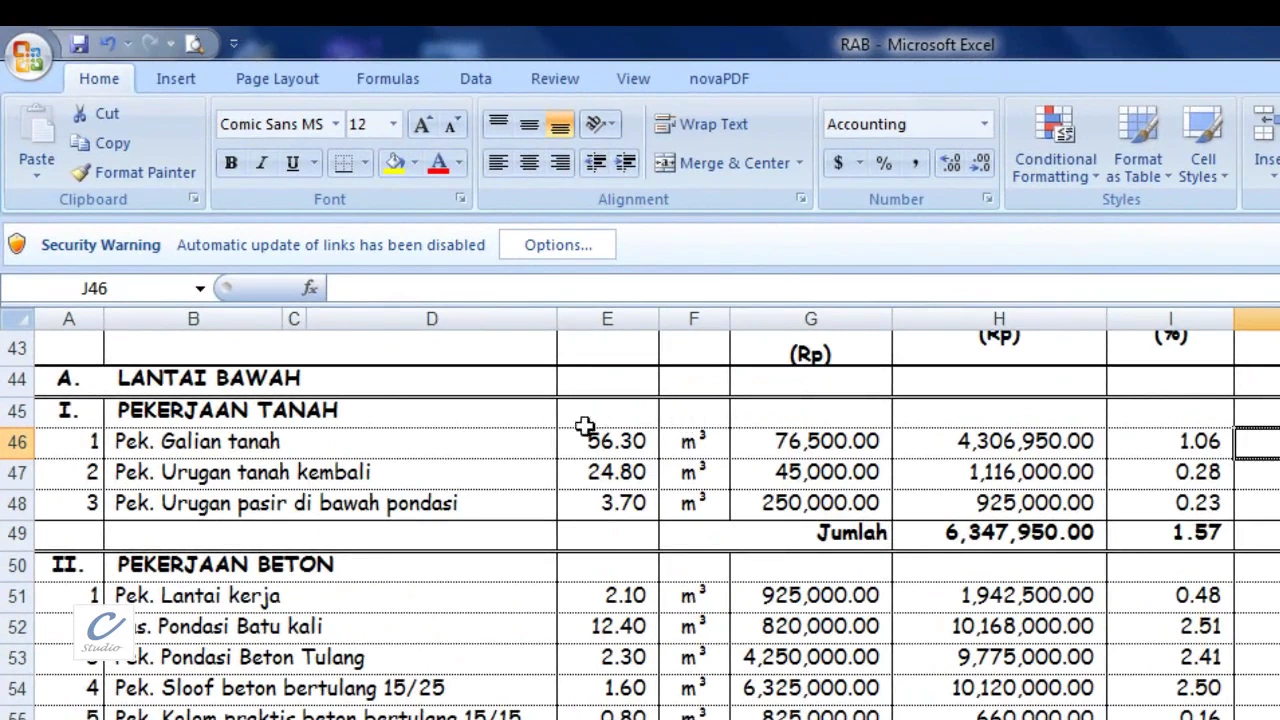Click the Undo icon in Quick Access

[x=108, y=44]
